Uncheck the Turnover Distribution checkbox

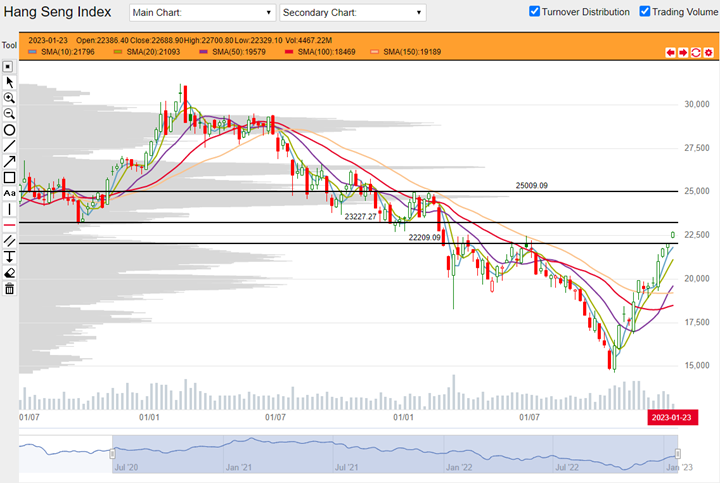coord(534,11)
